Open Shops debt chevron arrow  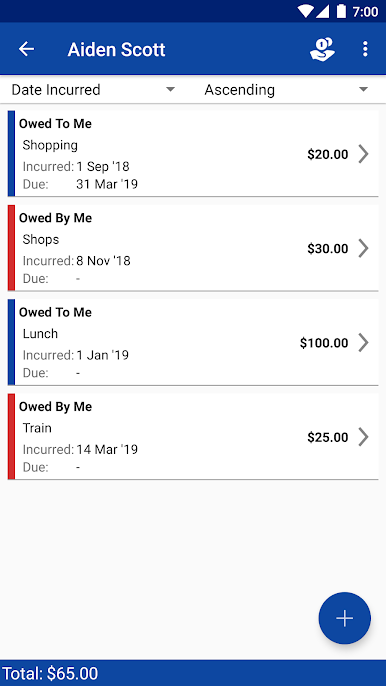pyautogui.click(x=363, y=248)
